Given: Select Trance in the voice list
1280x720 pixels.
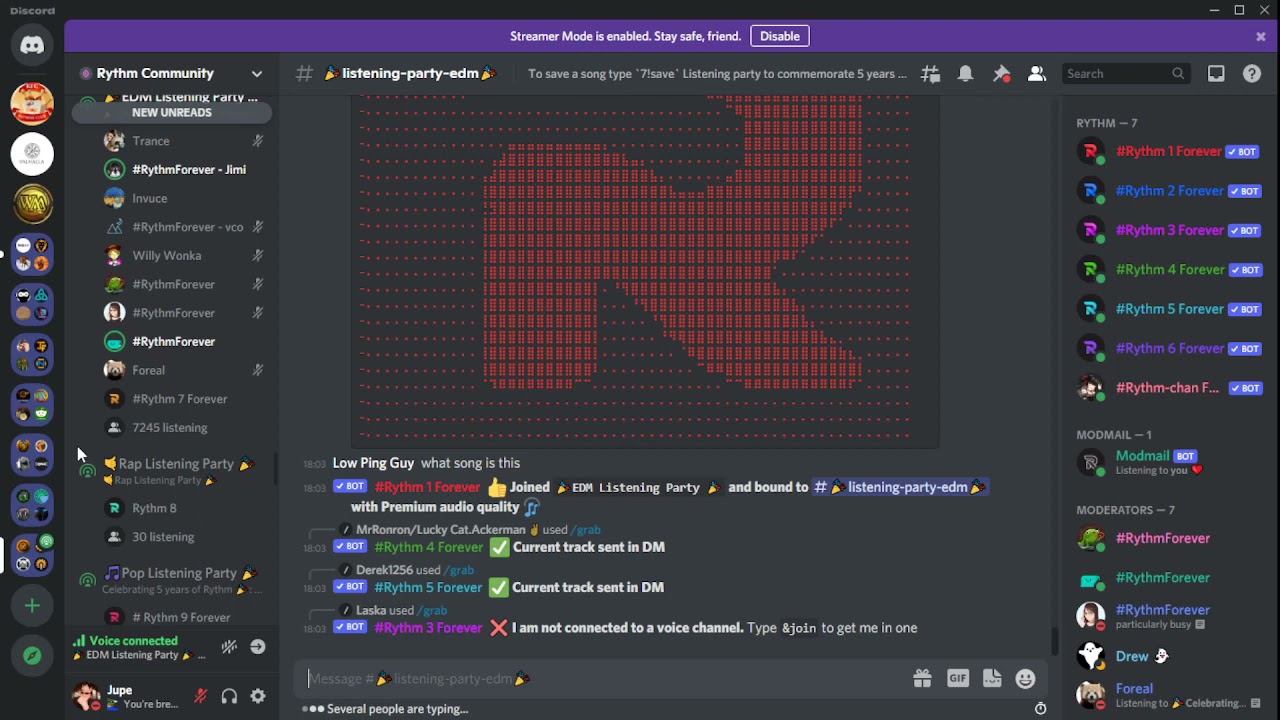Looking at the screenshot, I should click(x=184, y=141).
